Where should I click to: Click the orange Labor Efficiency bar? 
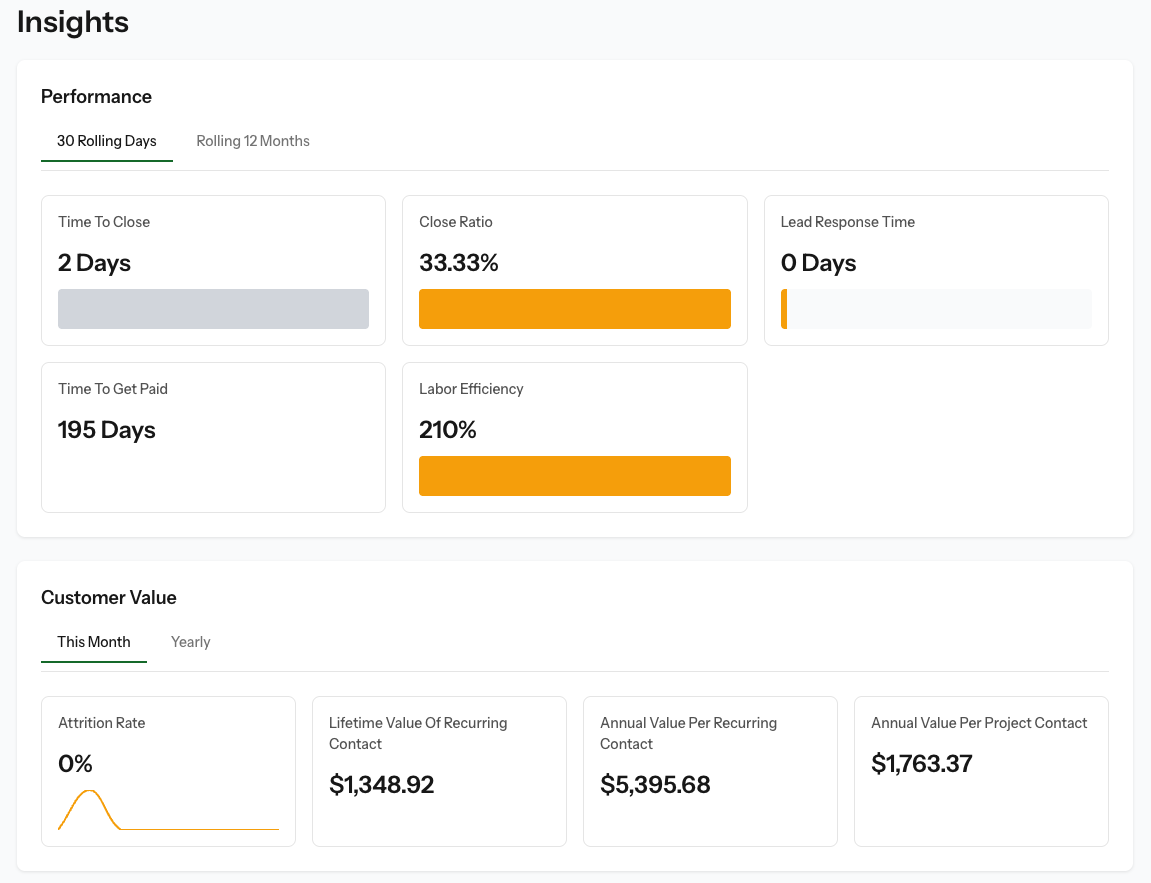click(x=575, y=476)
